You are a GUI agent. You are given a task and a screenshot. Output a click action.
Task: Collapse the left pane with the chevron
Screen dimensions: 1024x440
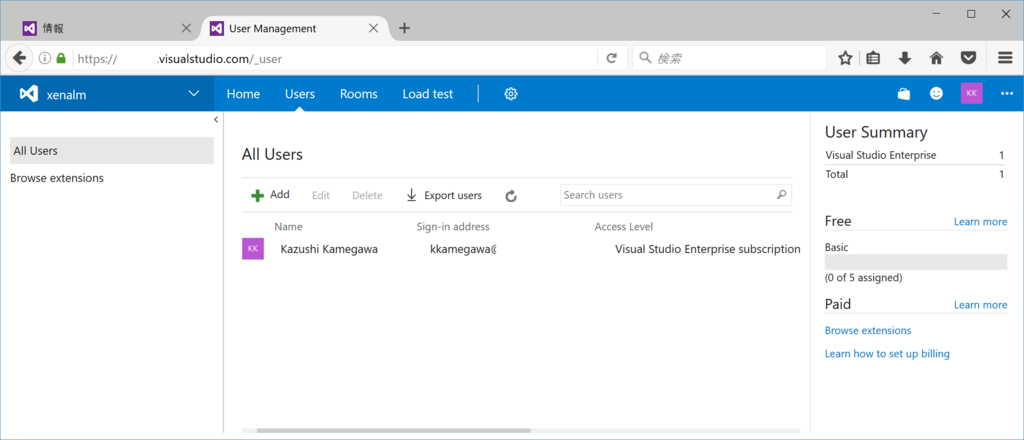pyautogui.click(x=216, y=119)
